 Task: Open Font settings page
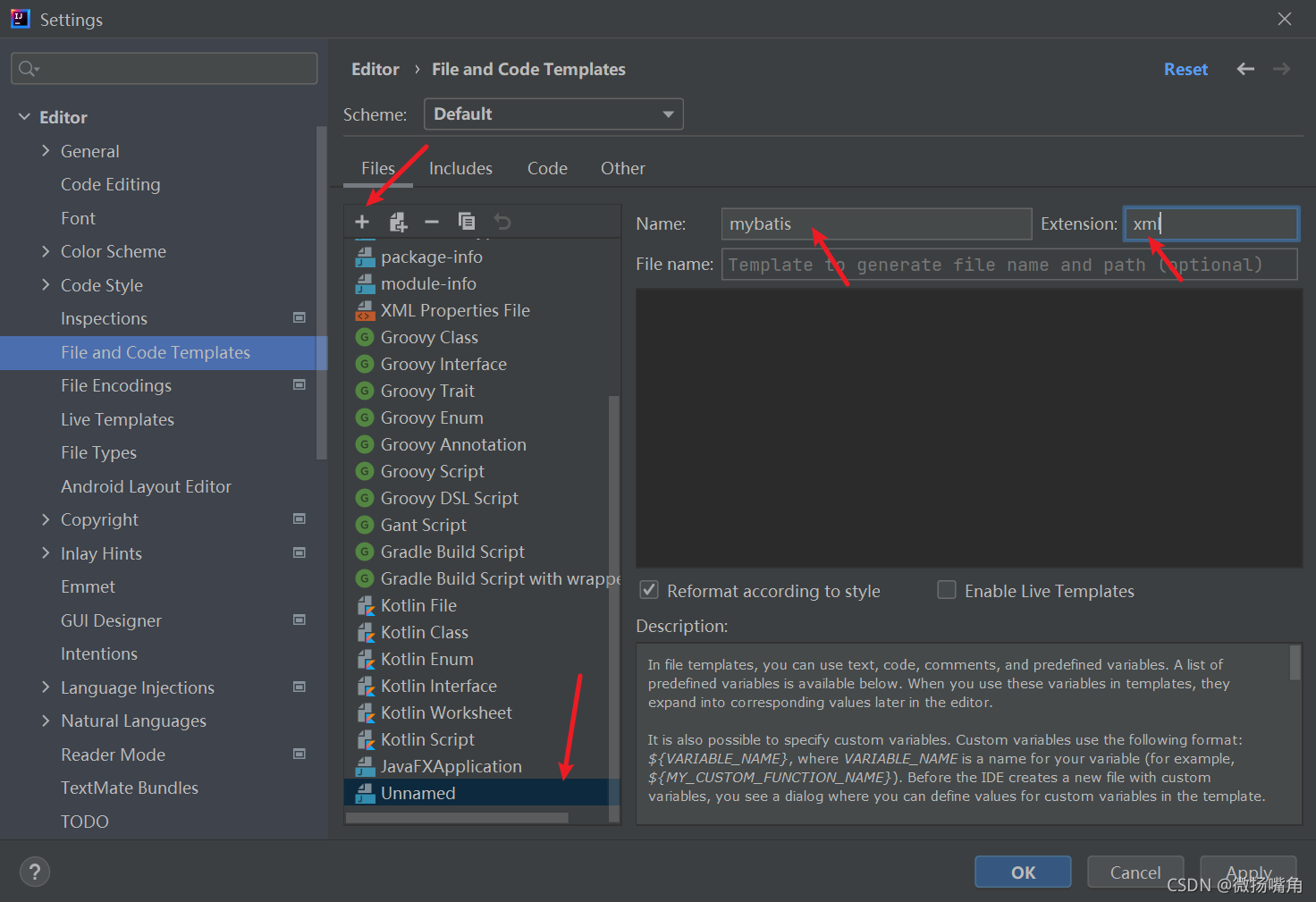[x=78, y=218]
